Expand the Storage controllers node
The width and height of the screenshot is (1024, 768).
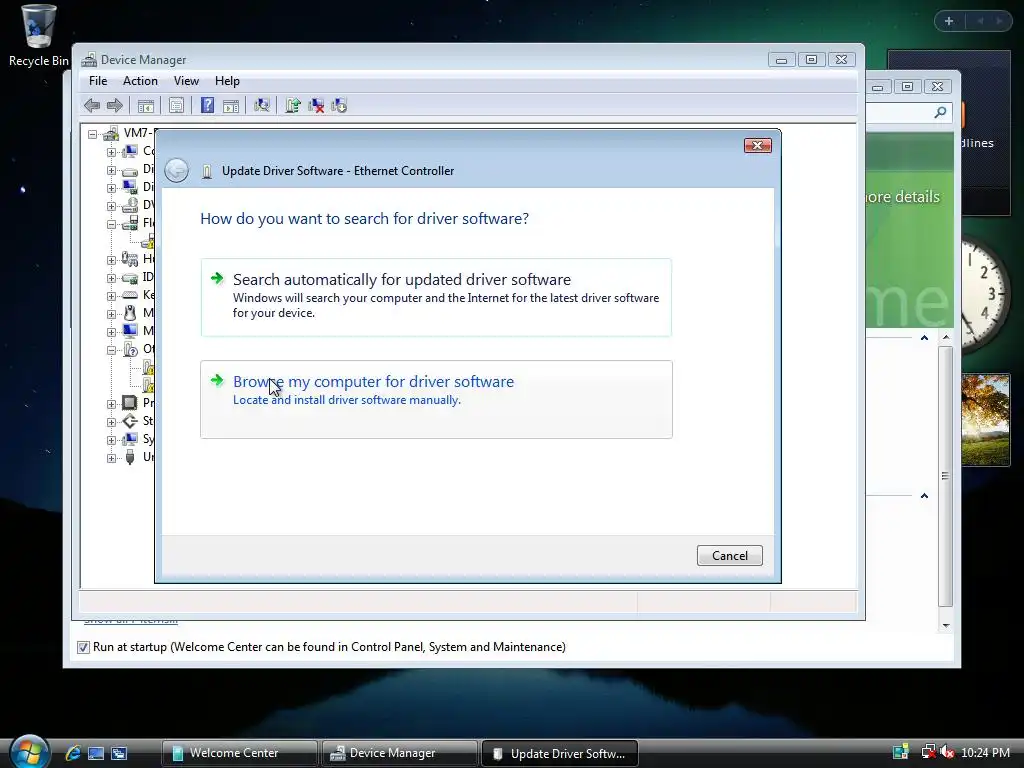point(111,422)
